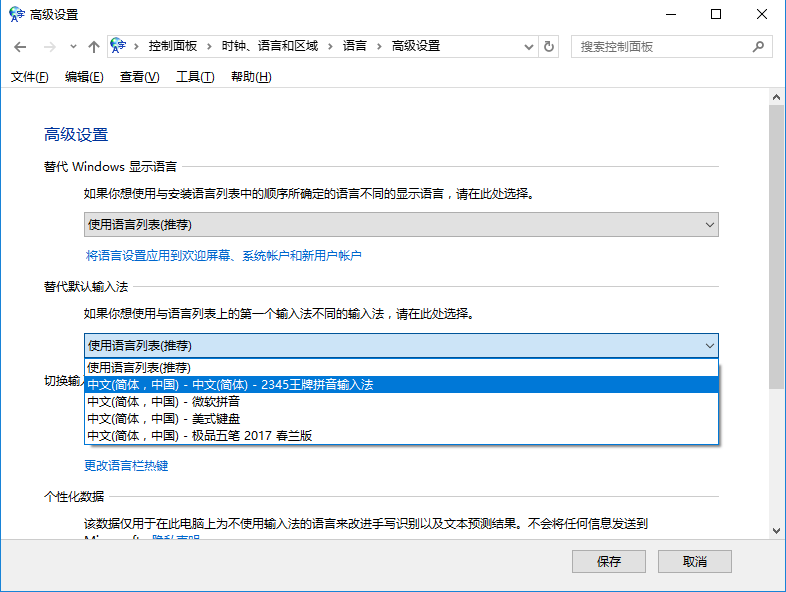Open the 查看(V) menu
Viewport: 786px width, 592px height.
coord(139,77)
